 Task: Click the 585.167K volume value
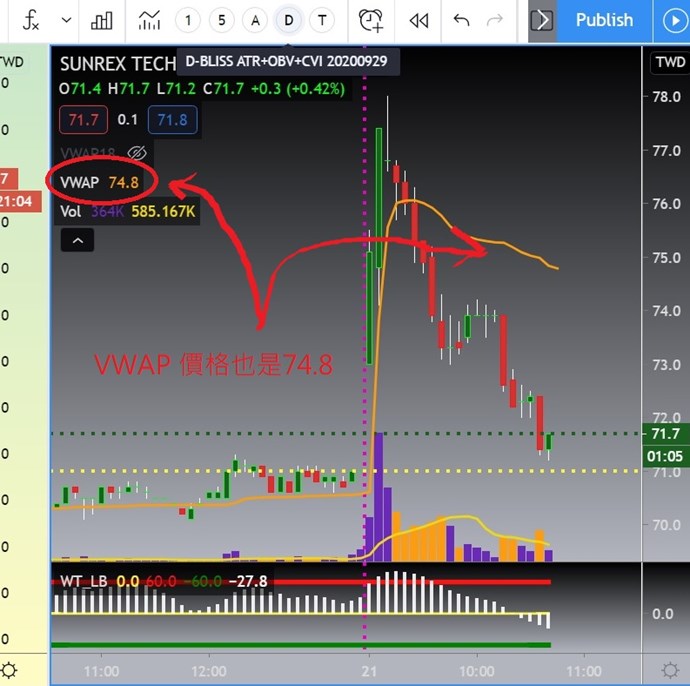[x=163, y=212]
